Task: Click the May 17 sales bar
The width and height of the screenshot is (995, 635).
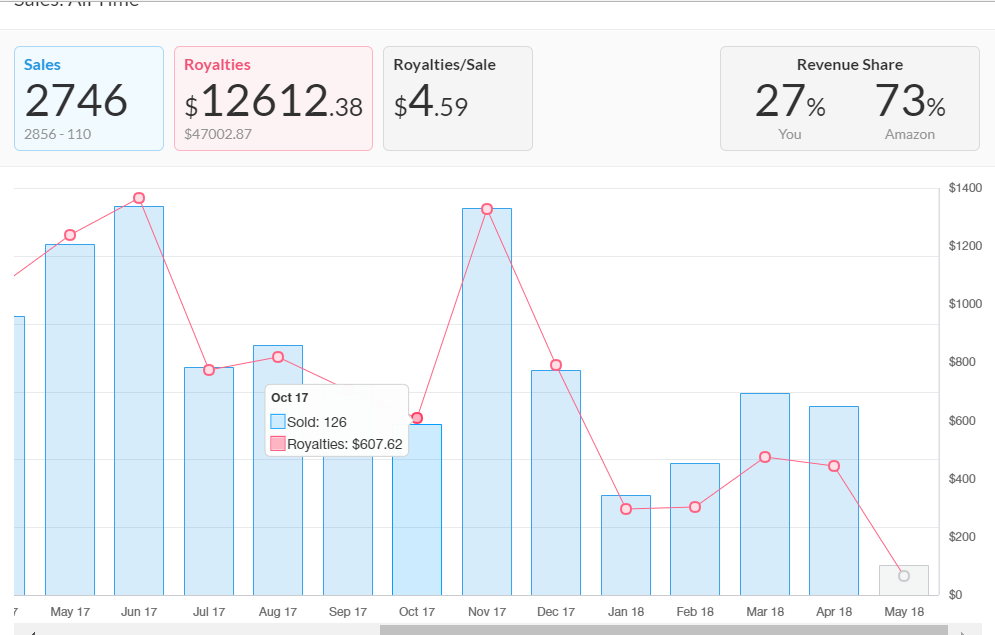Action: pyautogui.click(x=70, y=420)
